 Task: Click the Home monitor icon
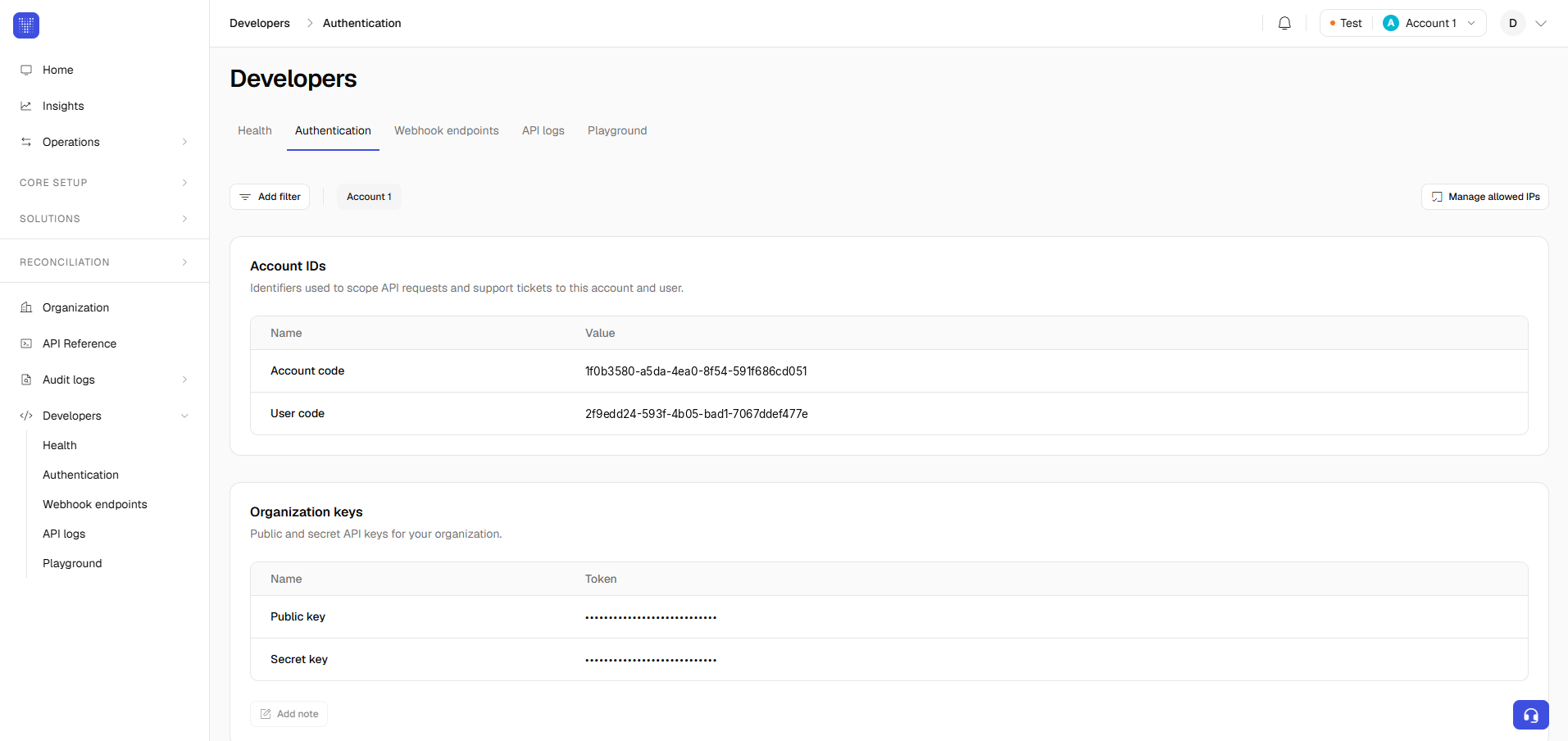(26, 70)
